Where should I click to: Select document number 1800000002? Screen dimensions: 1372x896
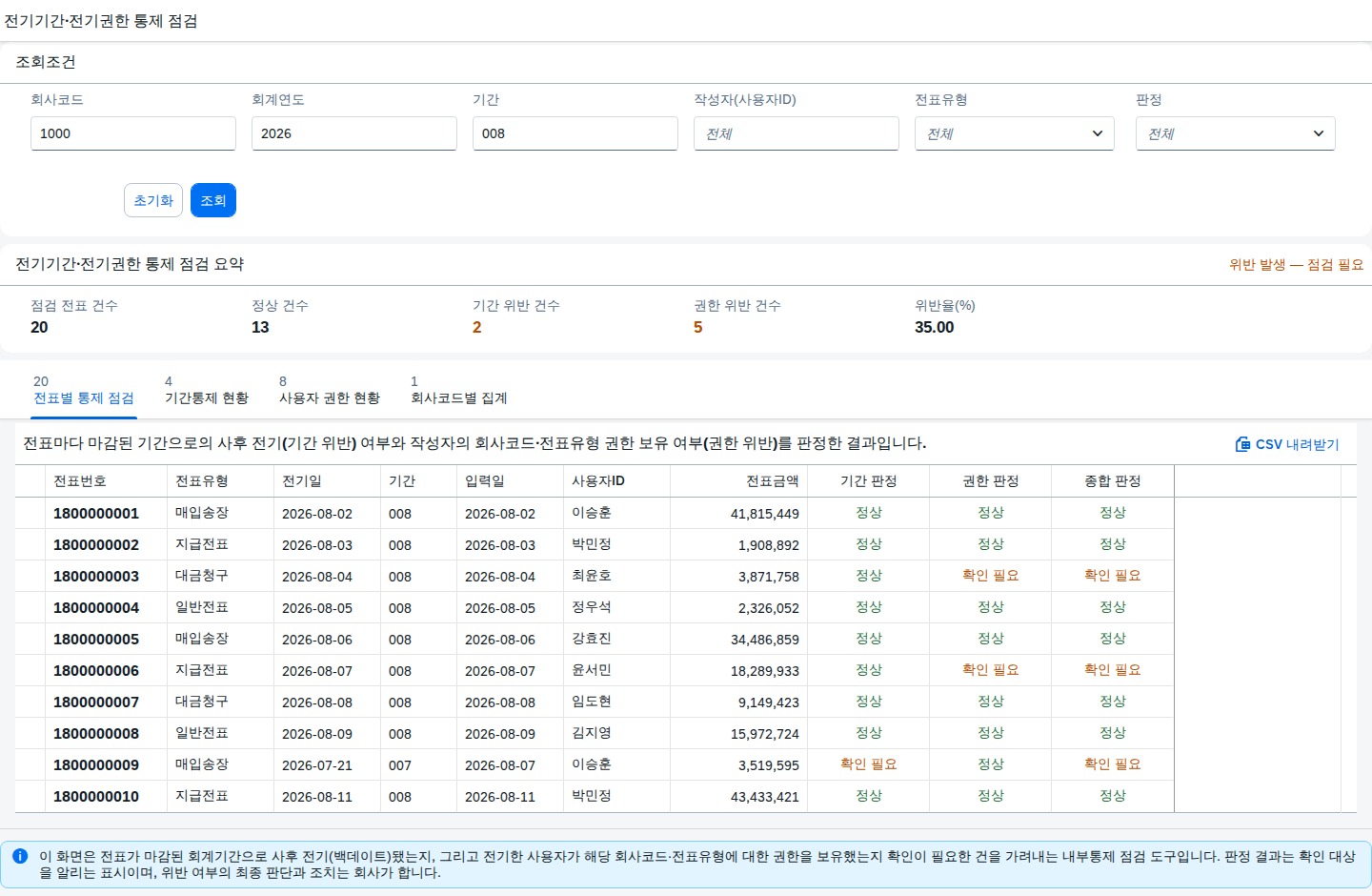(96, 545)
